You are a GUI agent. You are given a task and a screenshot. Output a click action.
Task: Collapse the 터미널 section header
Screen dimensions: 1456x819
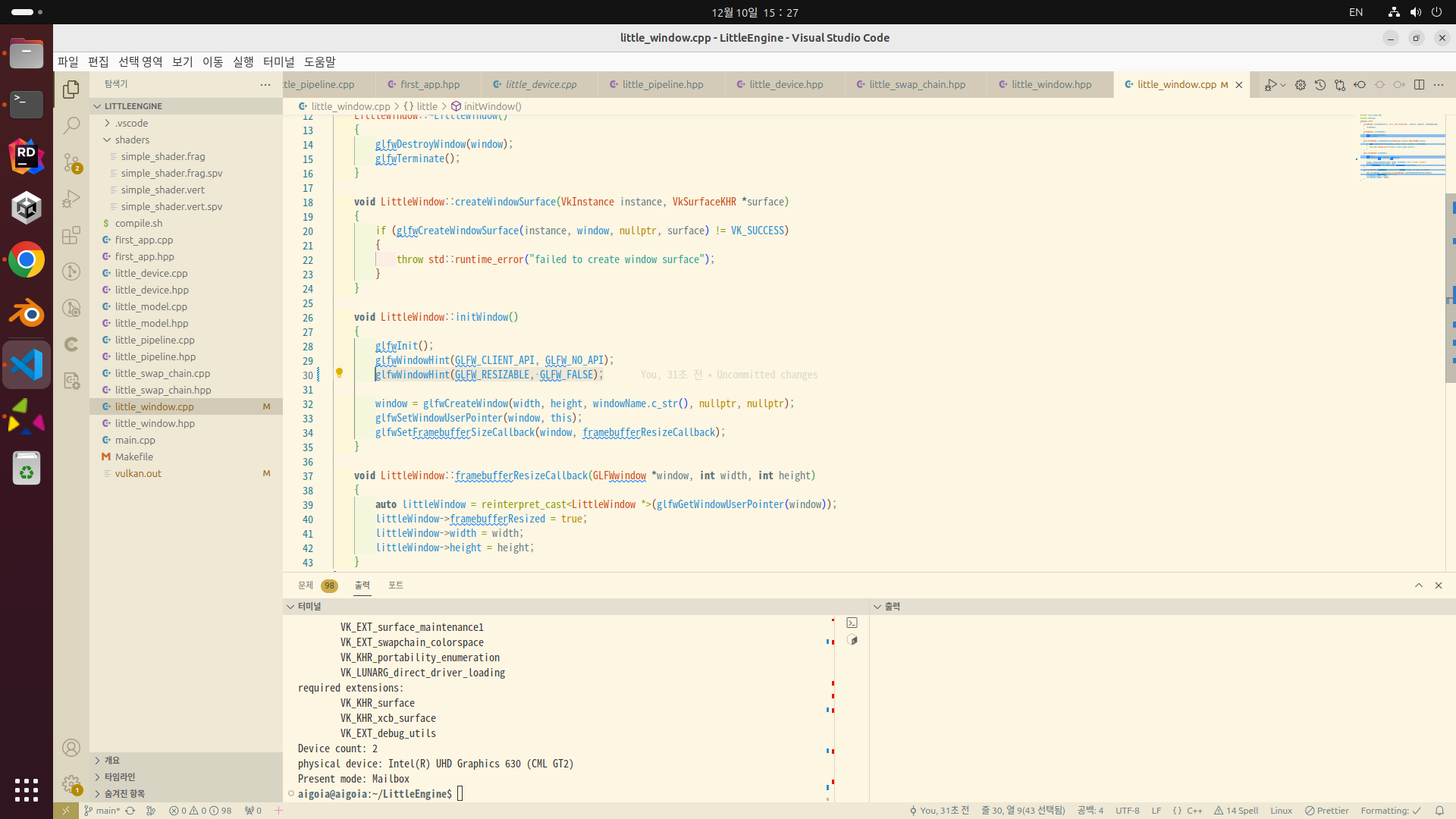coord(576,607)
